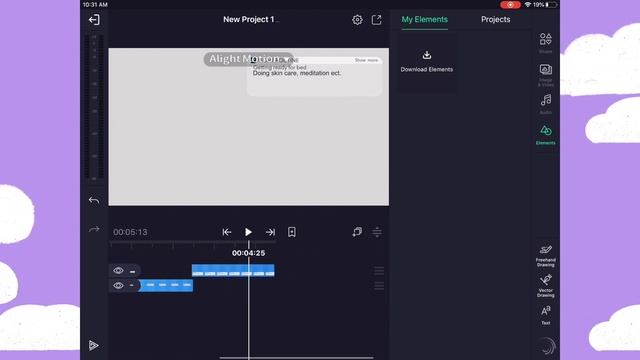Choose the Vector Drawing tool
The width and height of the screenshot is (640, 360).
(546, 285)
